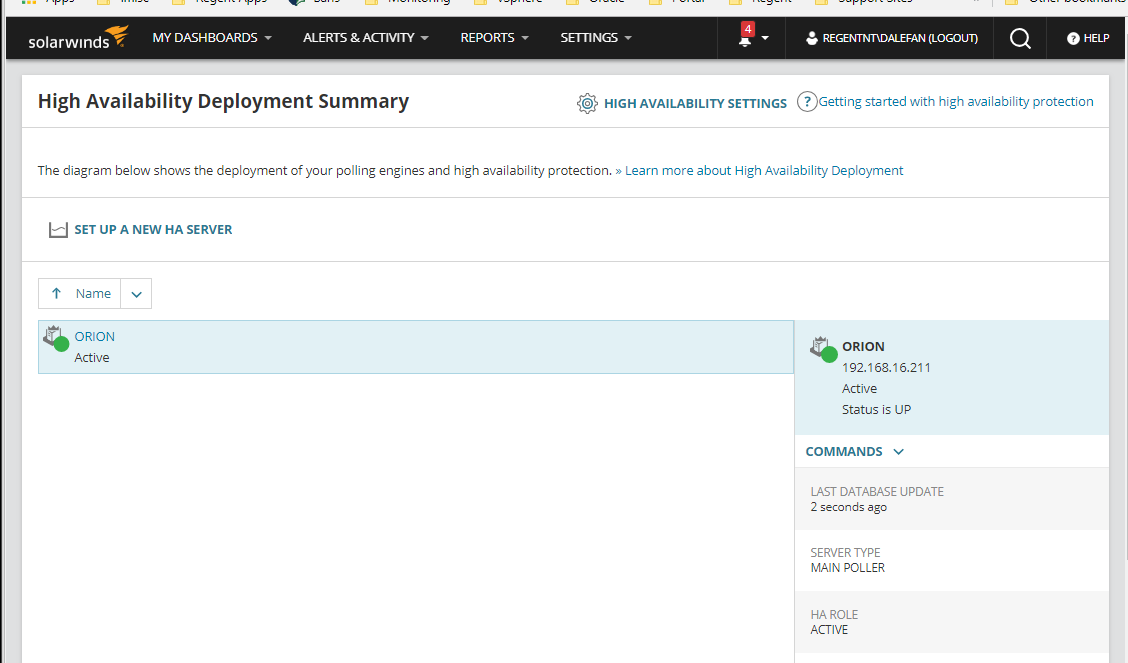Image resolution: width=1128 pixels, height=663 pixels.
Task: Toggle sort direction arrow beside Name
Action: click(x=56, y=293)
